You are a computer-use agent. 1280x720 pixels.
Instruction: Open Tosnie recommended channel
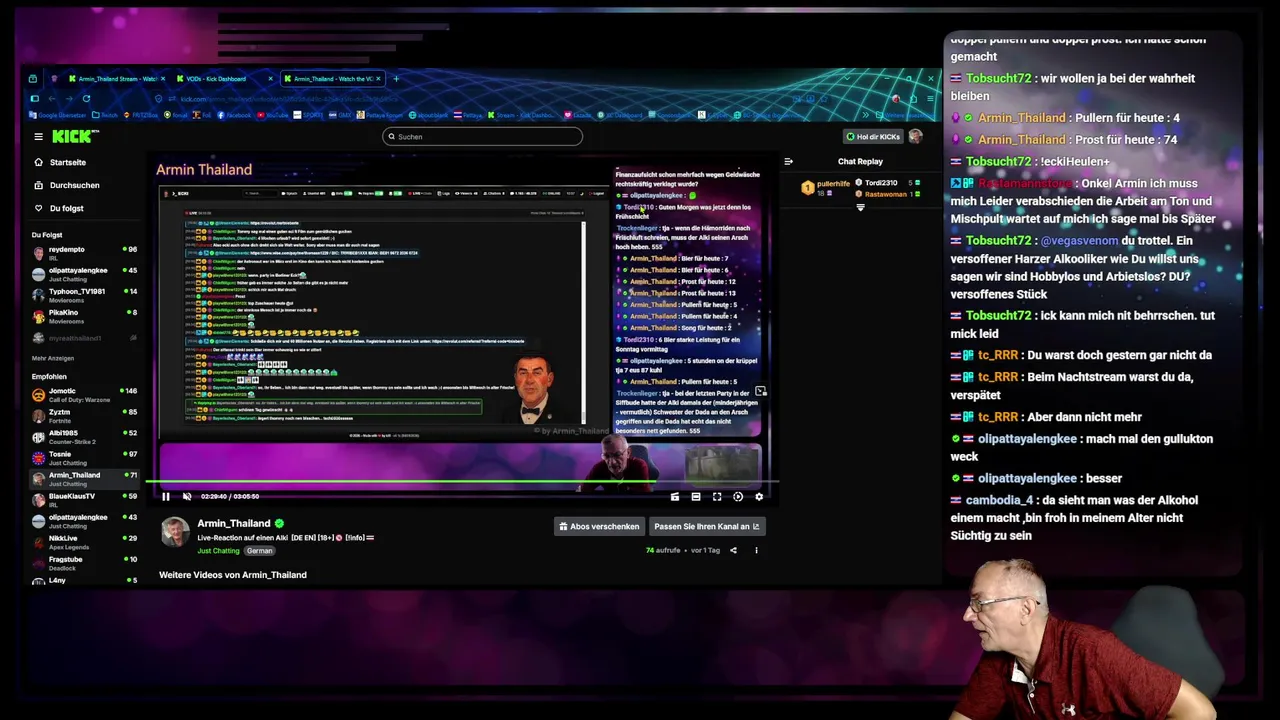(x=84, y=458)
